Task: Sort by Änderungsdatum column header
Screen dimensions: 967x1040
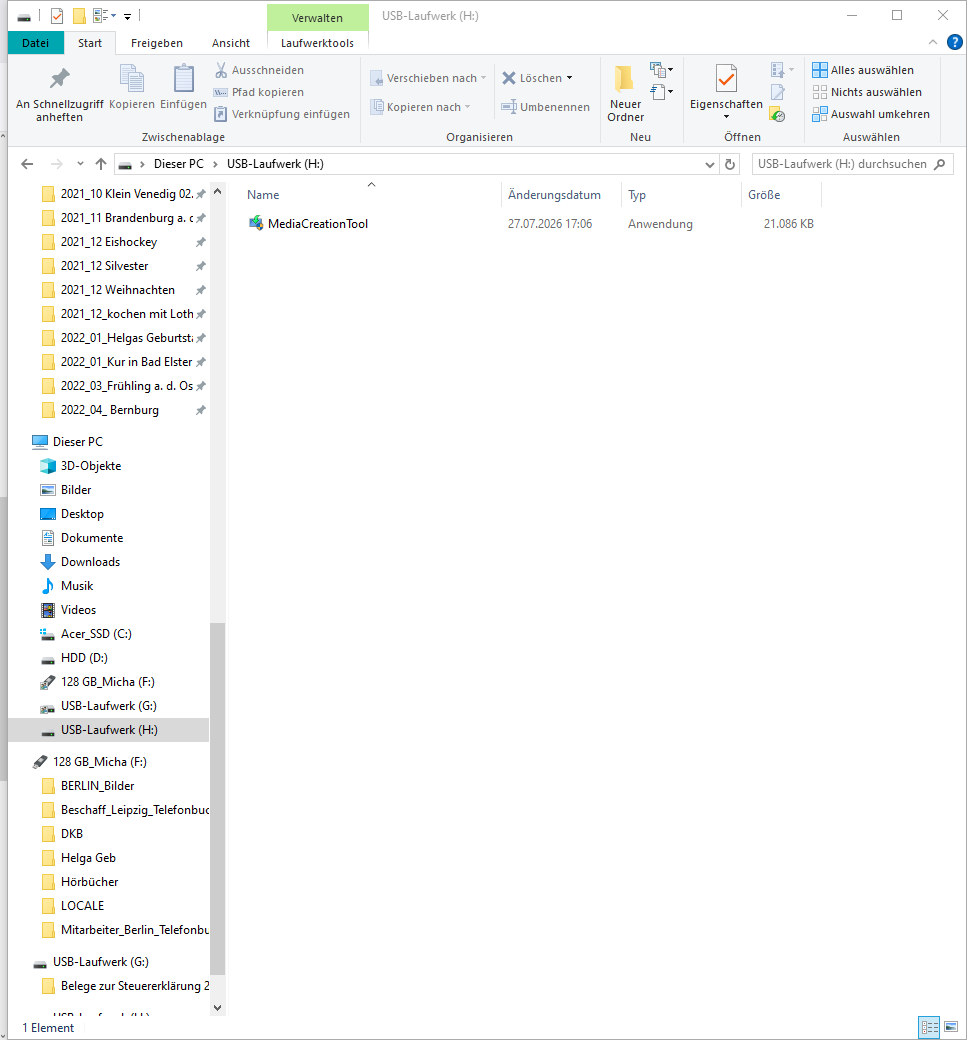Action: (554, 195)
